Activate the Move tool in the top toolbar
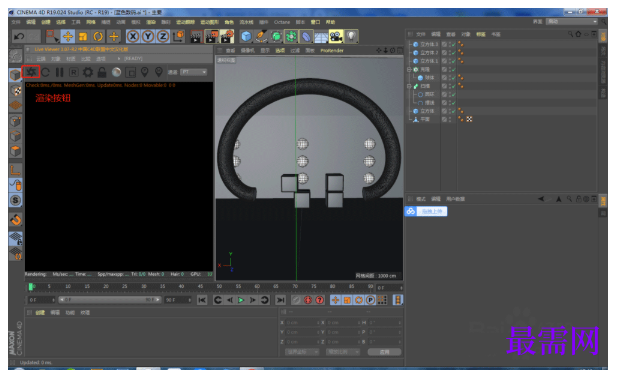Screen dimensions: 618x372 click(x=68, y=37)
